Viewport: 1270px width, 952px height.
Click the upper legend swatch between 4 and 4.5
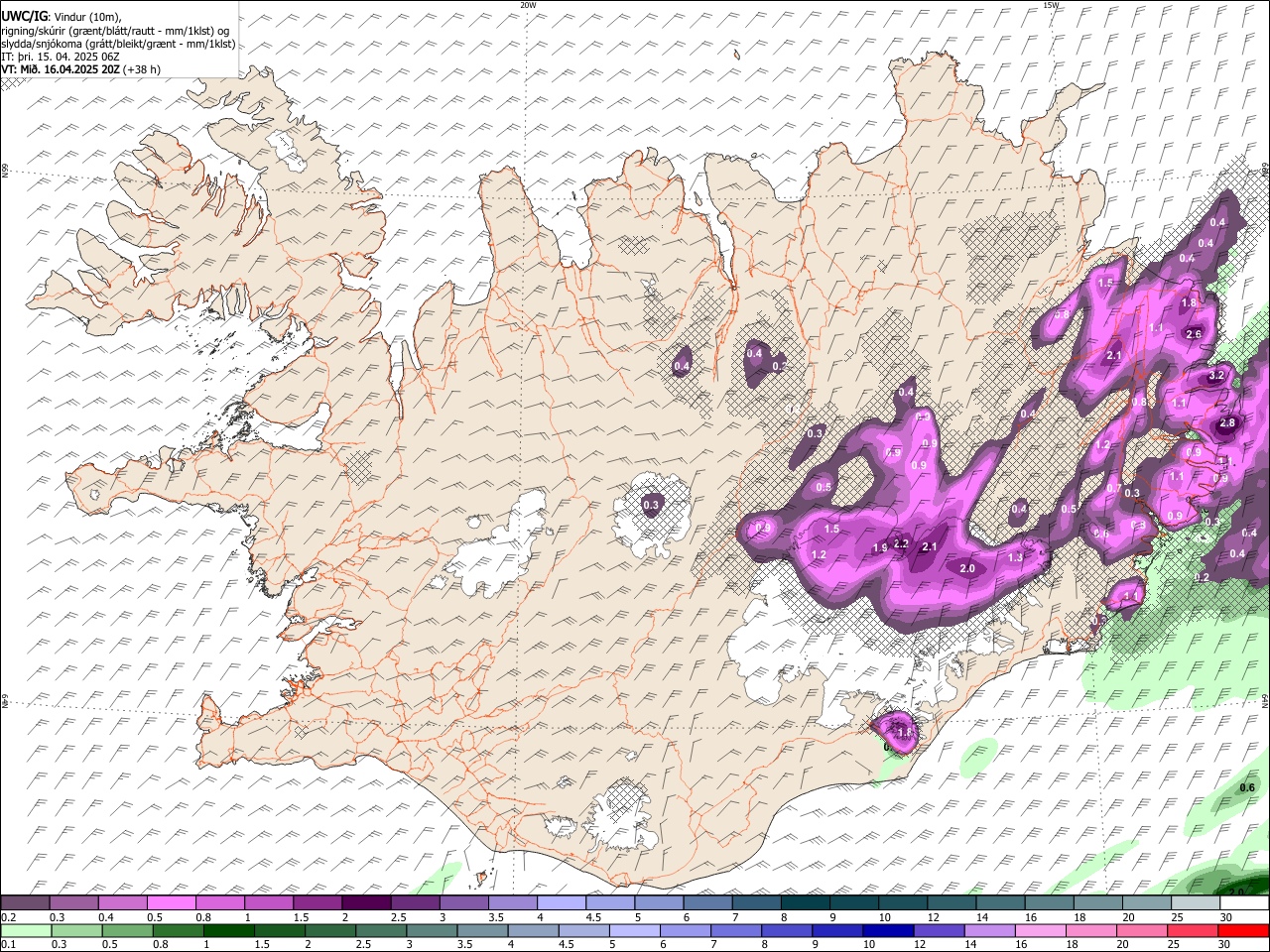[x=562, y=903]
